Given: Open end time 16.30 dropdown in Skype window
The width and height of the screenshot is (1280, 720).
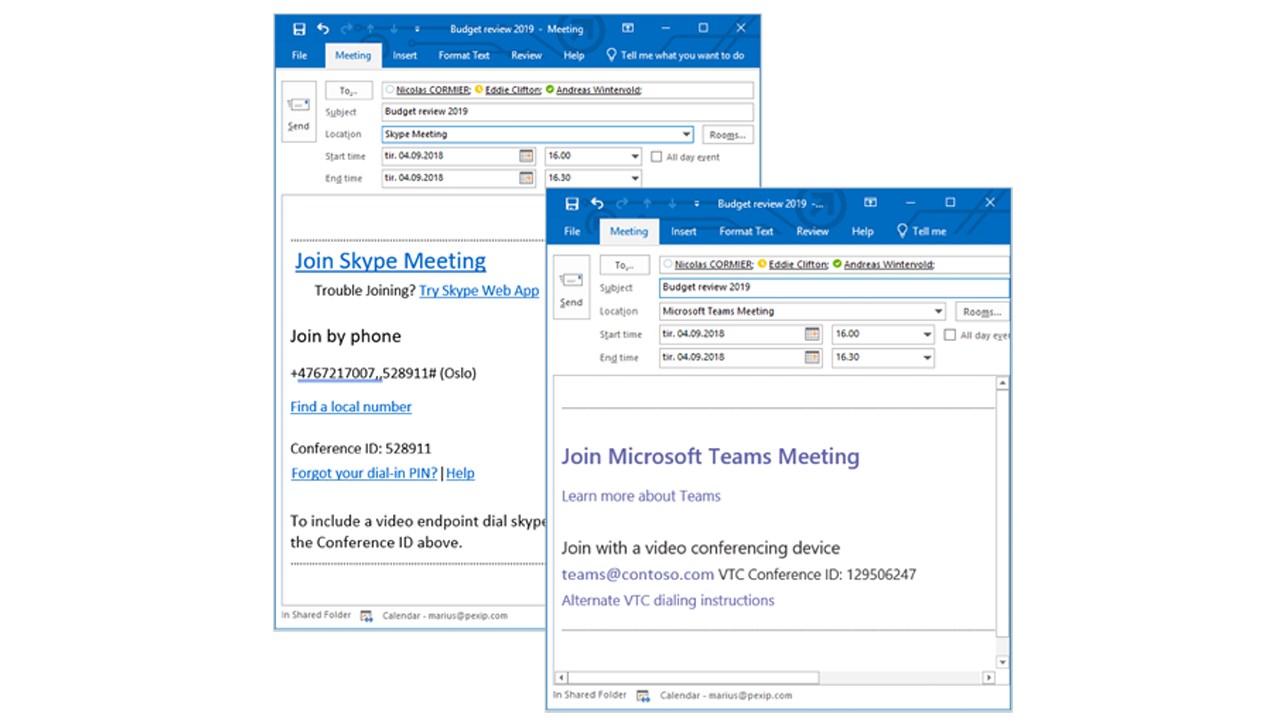Looking at the screenshot, I should [x=635, y=179].
